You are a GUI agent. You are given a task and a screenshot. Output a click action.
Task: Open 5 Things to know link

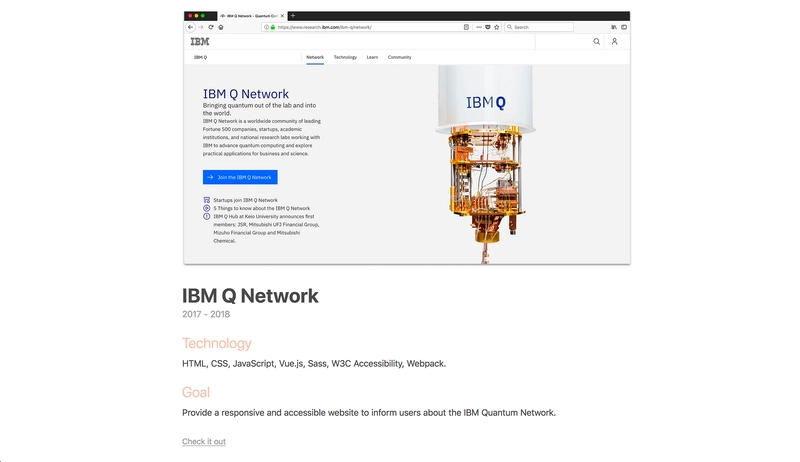point(262,208)
